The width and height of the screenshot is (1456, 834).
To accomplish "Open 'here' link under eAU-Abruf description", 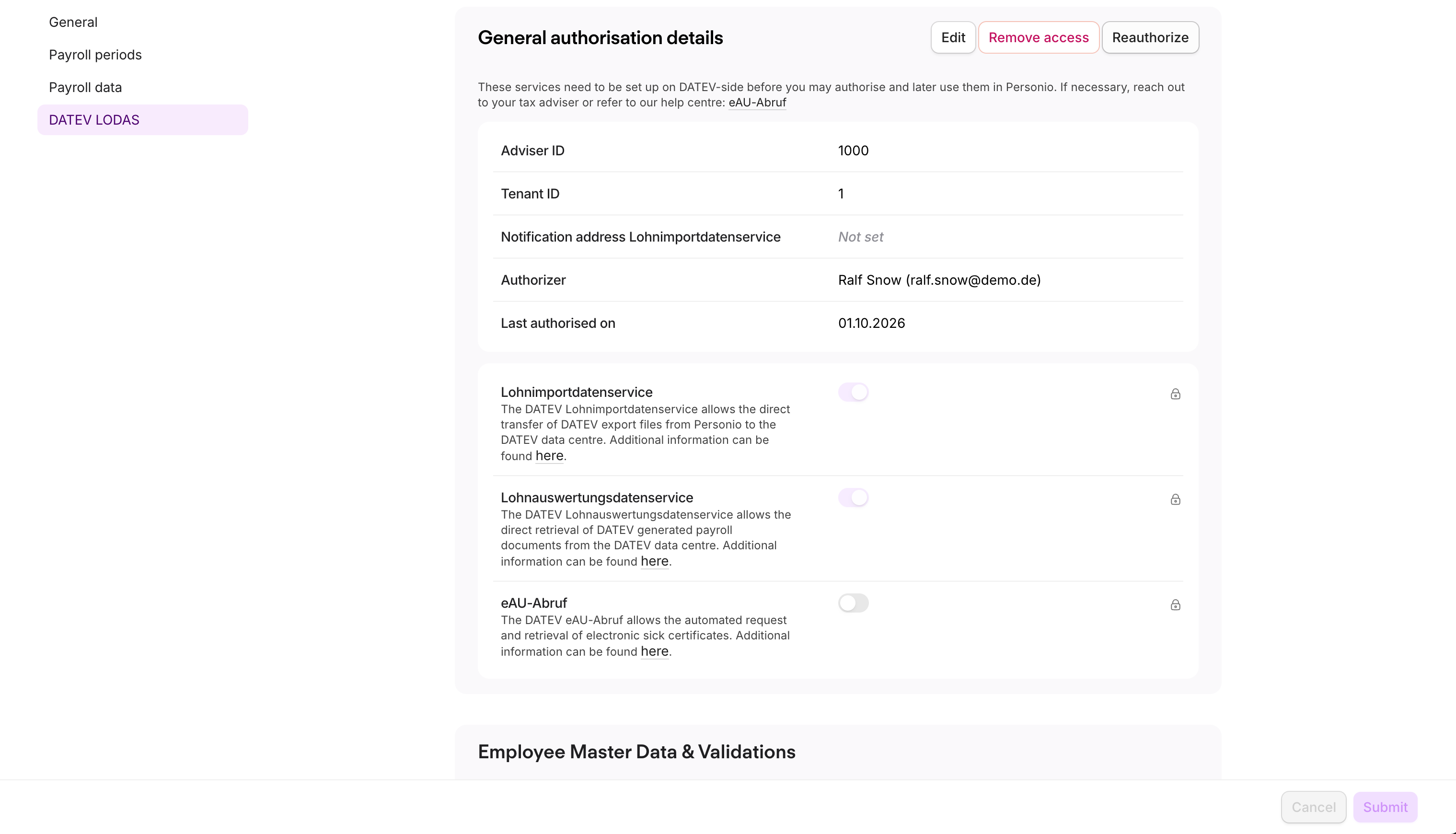I will point(654,651).
